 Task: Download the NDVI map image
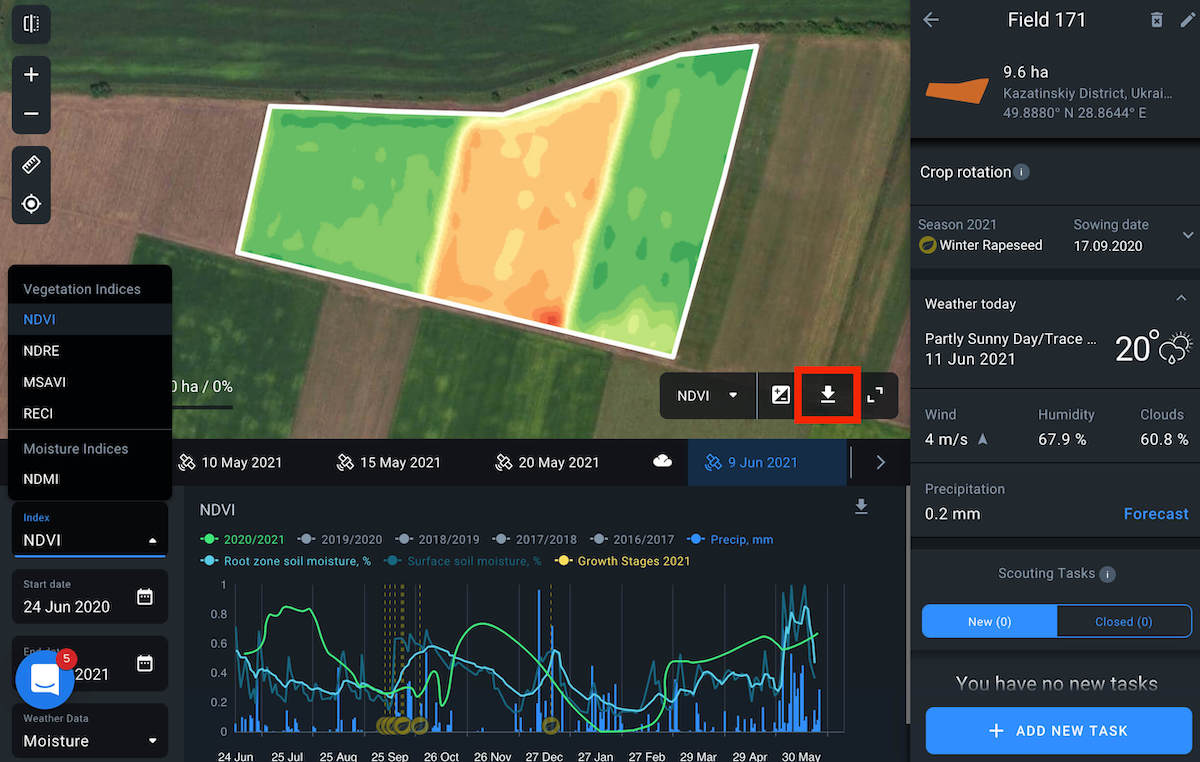point(827,395)
